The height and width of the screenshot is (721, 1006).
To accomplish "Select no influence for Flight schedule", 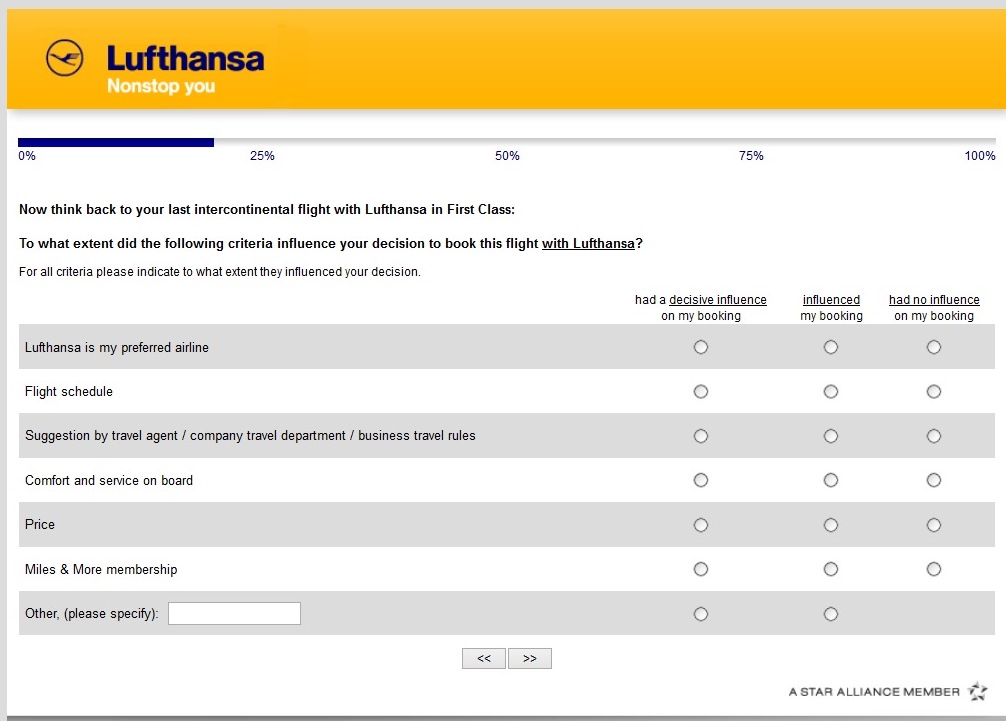I will point(934,392).
